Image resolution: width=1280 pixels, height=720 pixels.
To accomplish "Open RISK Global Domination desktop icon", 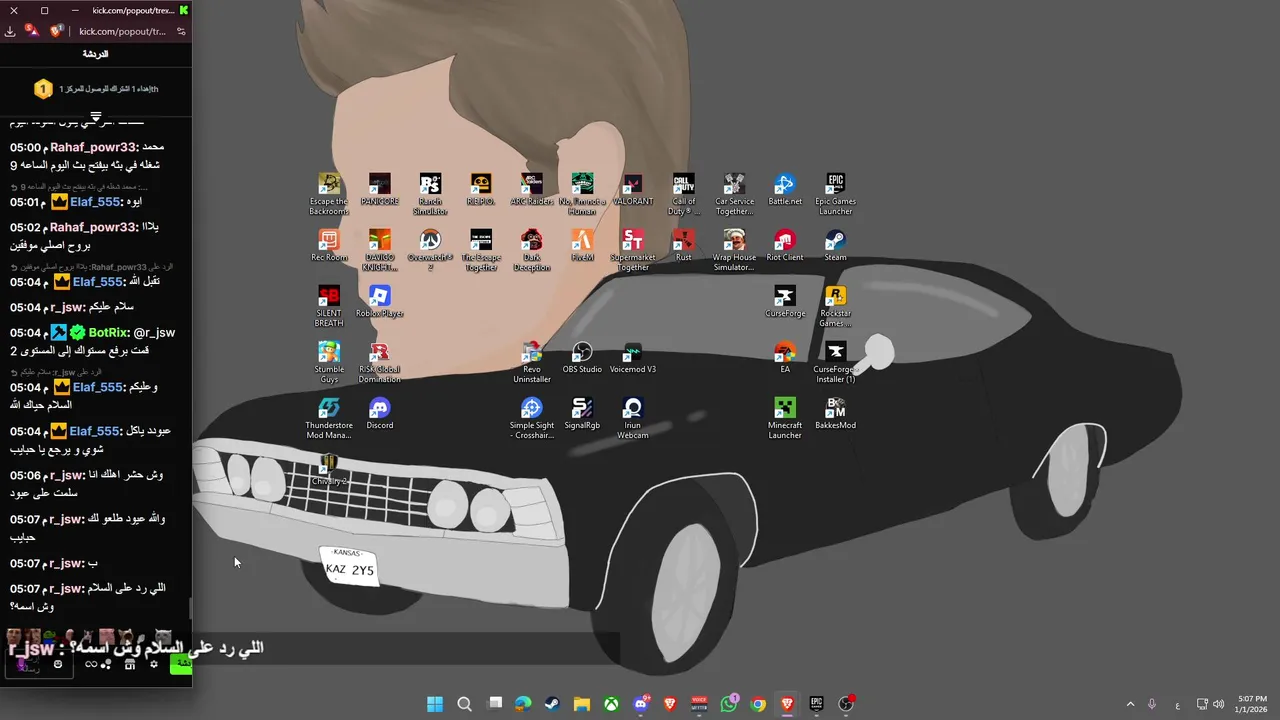I will tap(380, 362).
